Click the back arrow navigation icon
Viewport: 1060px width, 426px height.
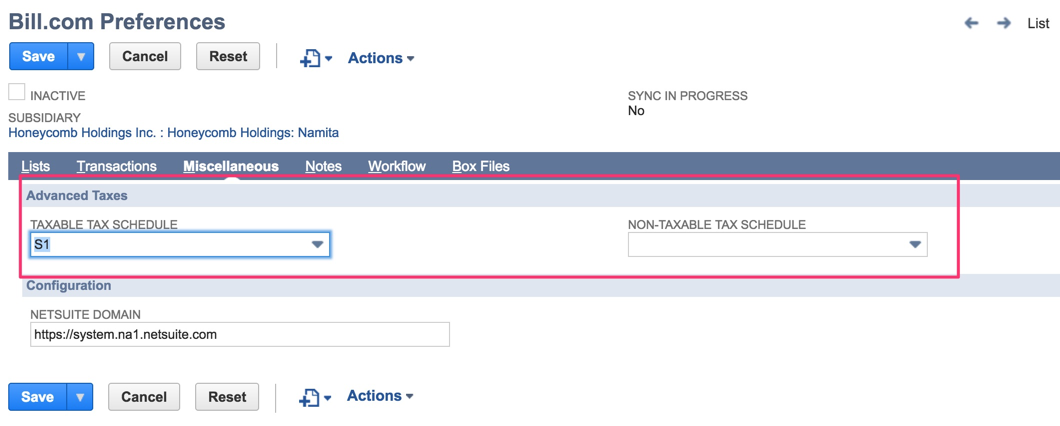(x=971, y=23)
